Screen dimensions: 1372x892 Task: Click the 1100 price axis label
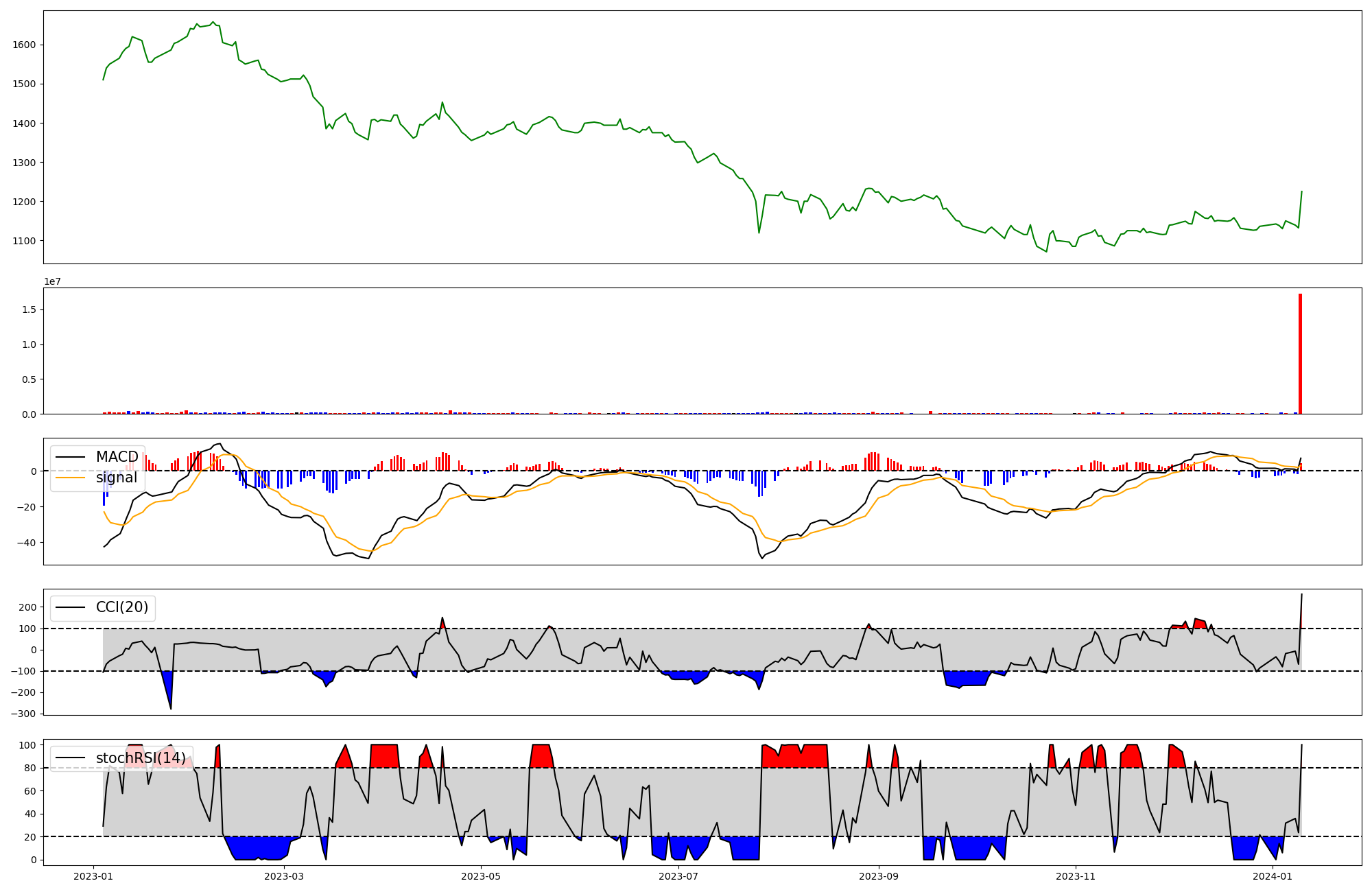[x=25, y=241]
